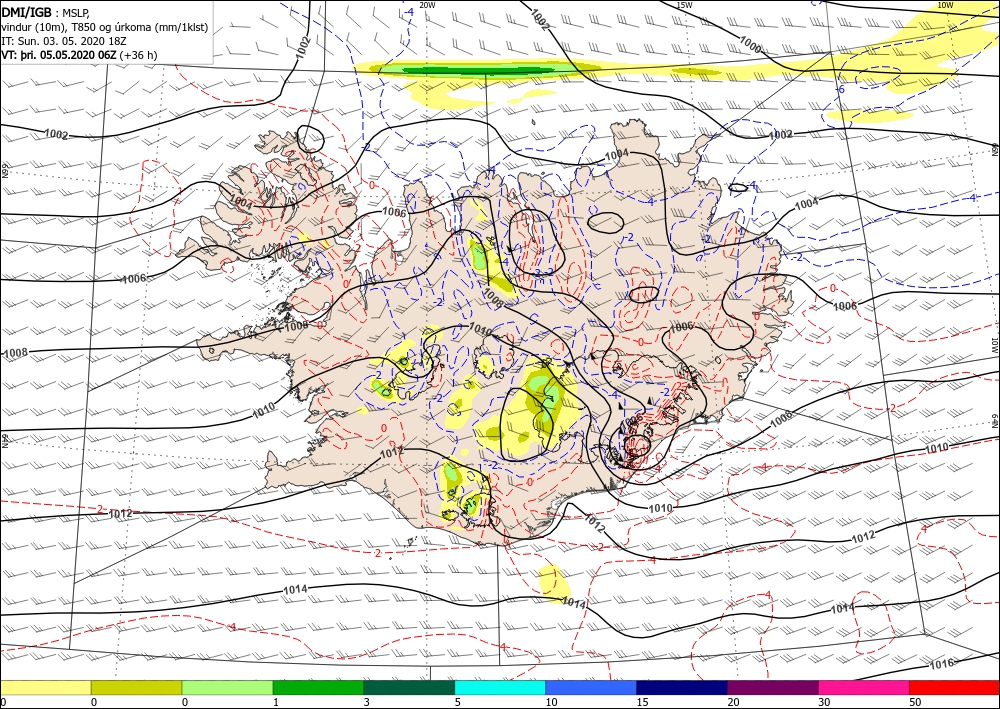Pick the cyan legend swatch above 5
Image resolution: width=1000 pixels, height=709 pixels.
point(500,688)
